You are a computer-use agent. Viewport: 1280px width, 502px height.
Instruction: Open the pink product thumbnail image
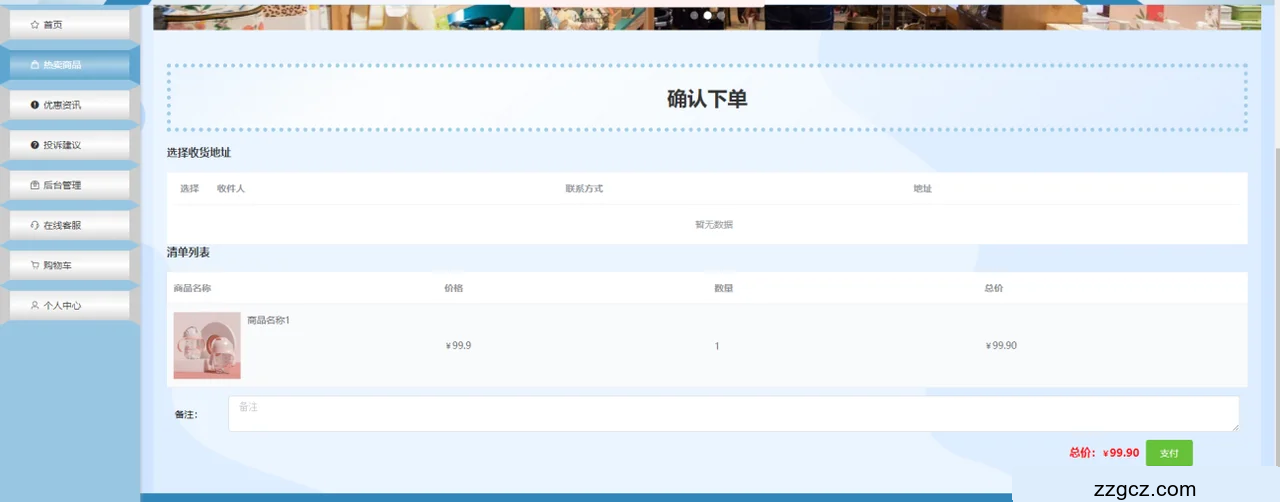click(207, 345)
